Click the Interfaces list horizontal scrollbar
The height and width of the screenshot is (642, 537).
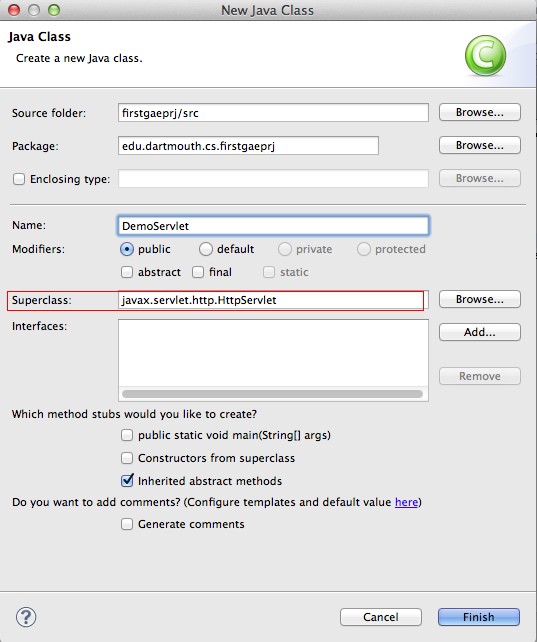[x=272, y=394]
